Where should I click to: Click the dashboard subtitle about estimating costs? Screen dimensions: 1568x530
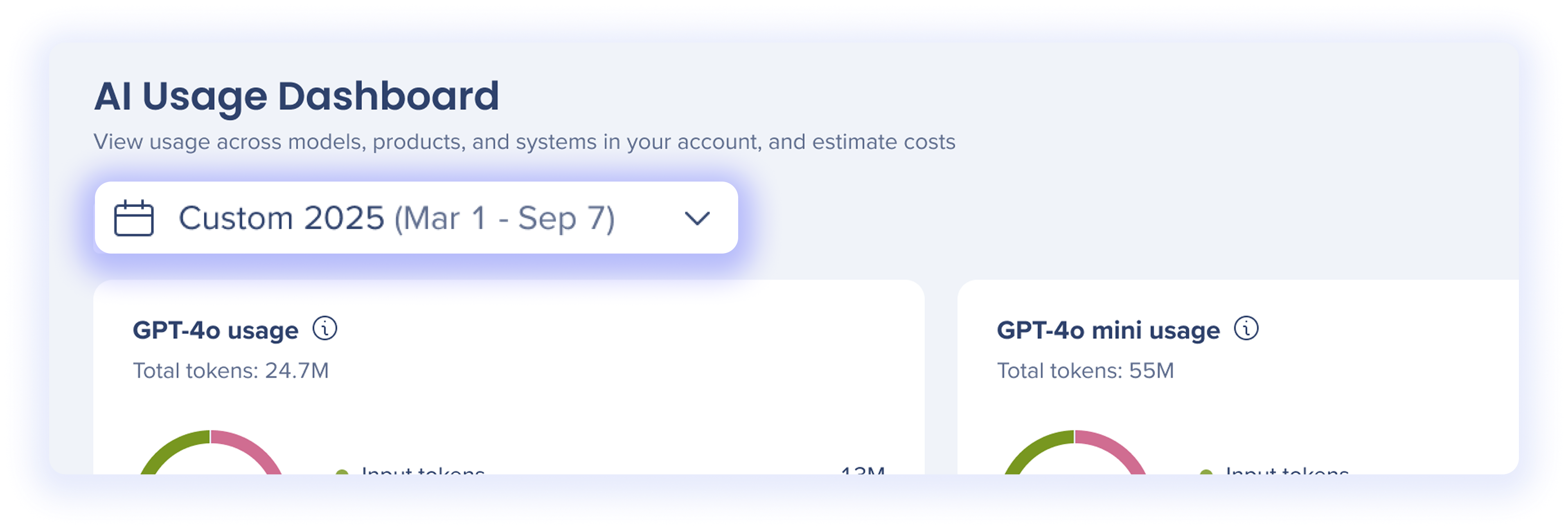(524, 142)
